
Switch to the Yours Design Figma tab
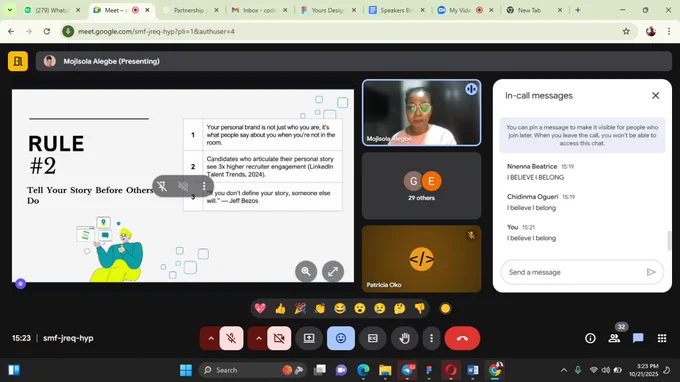point(328,10)
